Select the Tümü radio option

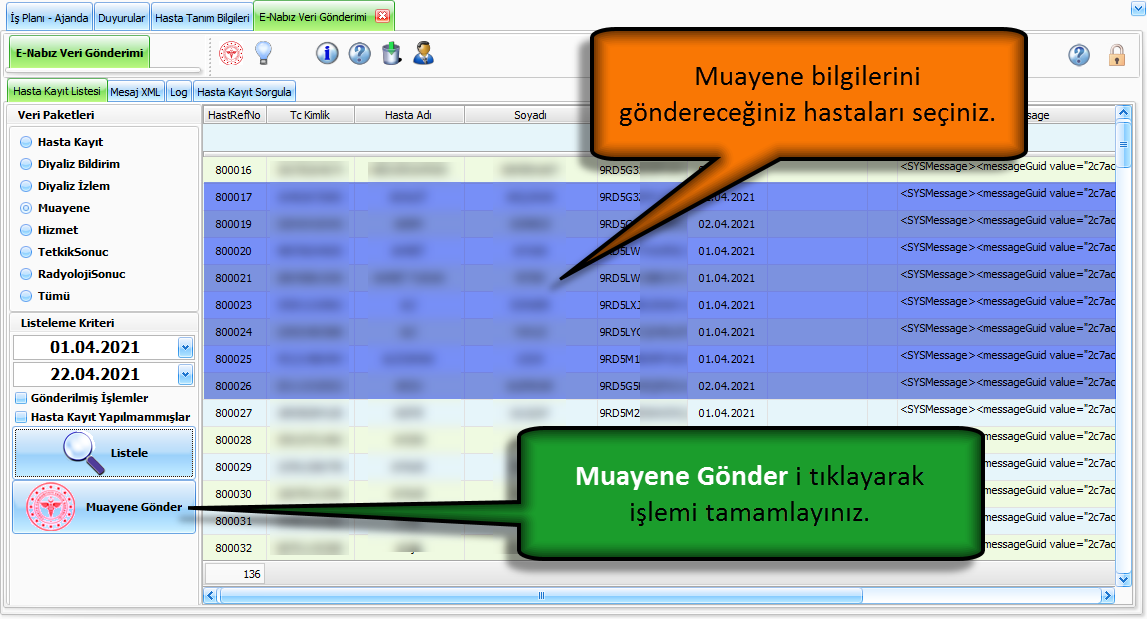pos(26,296)
